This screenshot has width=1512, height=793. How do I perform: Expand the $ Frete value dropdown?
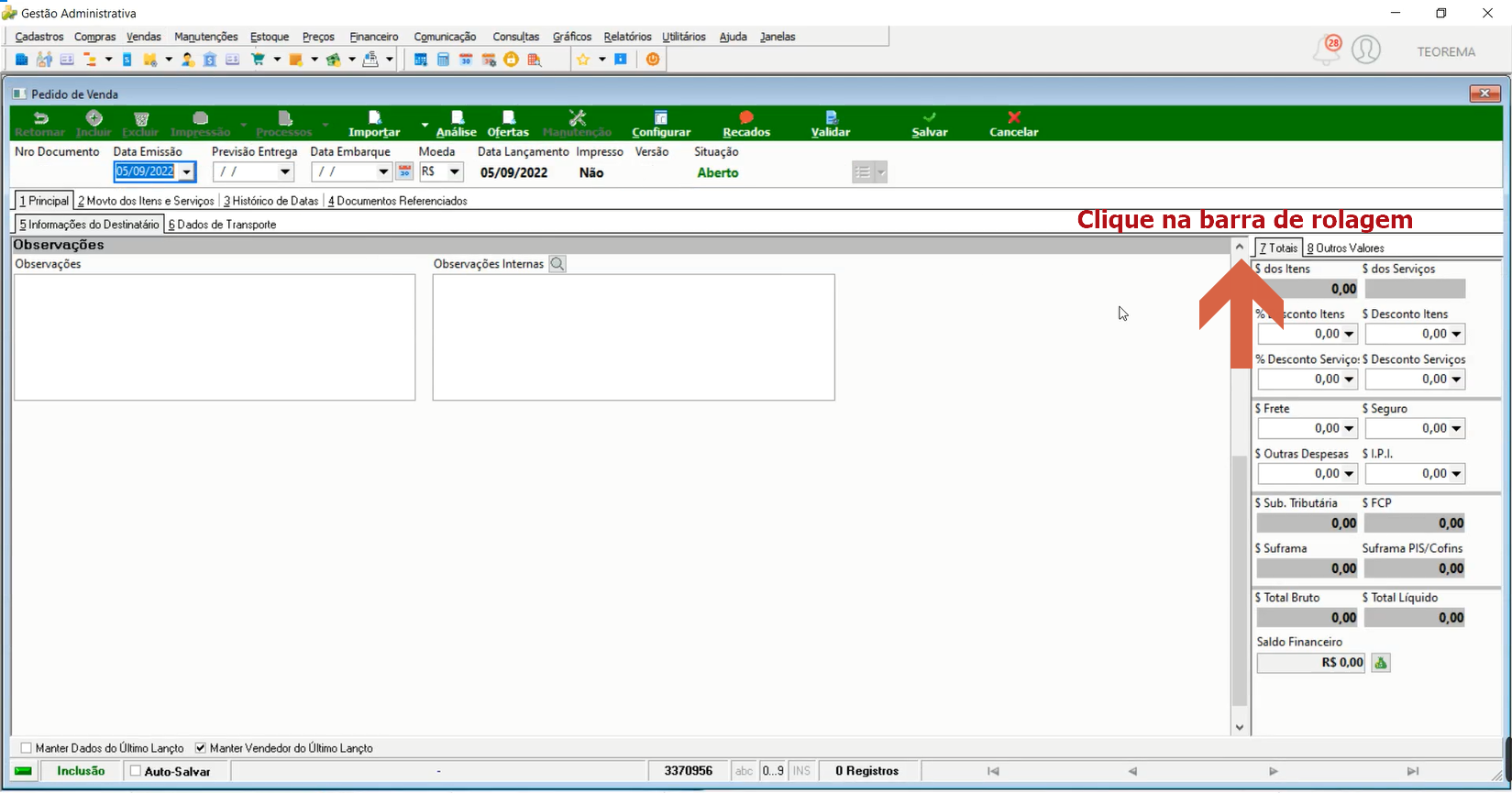(1349, 428)
